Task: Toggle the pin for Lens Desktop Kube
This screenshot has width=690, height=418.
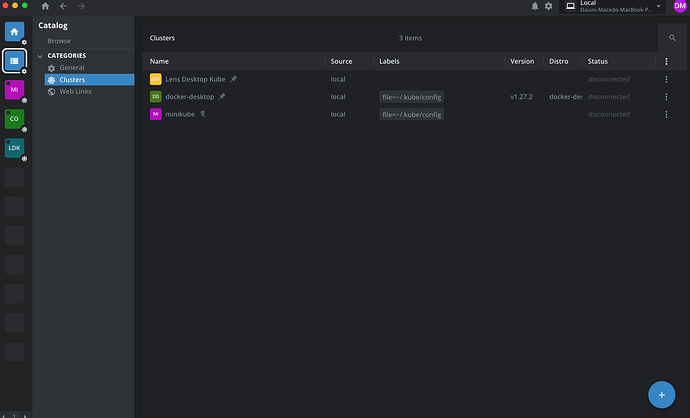Action: [233, 79]
